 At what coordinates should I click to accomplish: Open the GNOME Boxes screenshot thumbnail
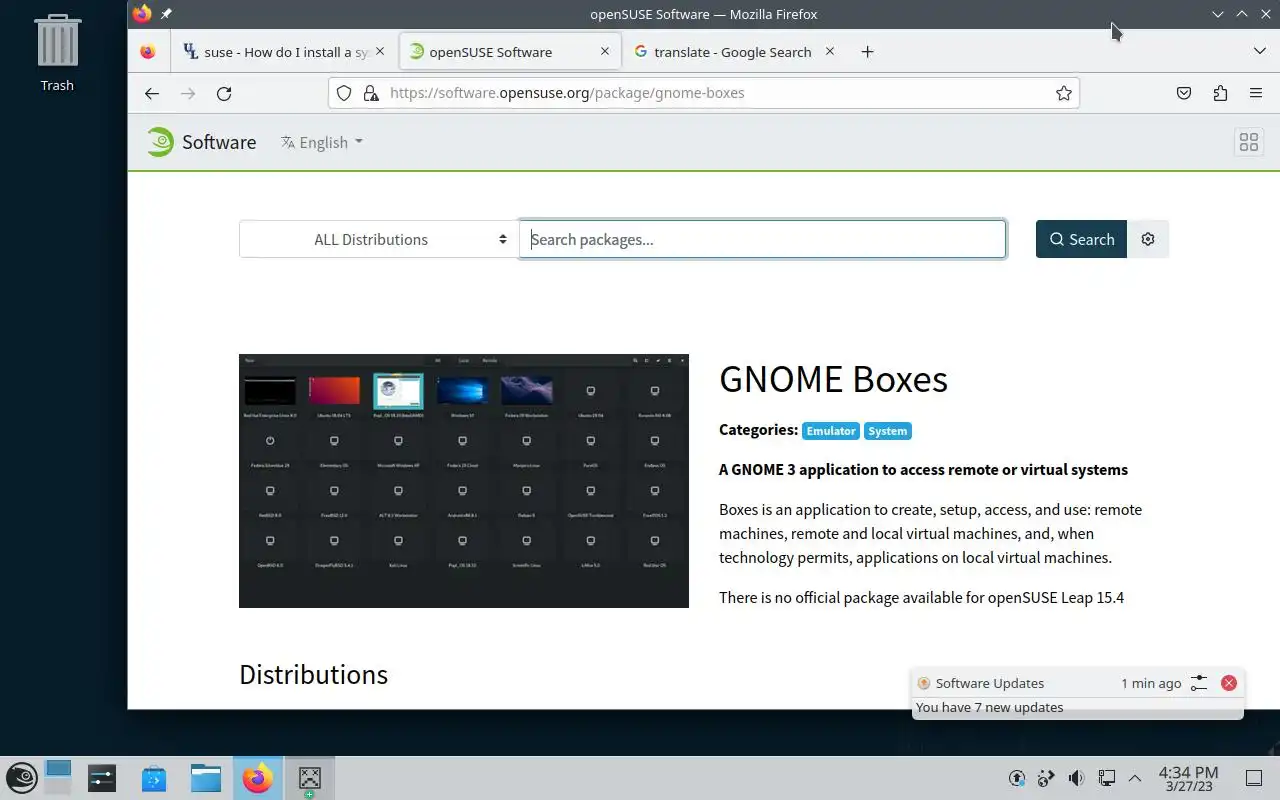point(464,481)
